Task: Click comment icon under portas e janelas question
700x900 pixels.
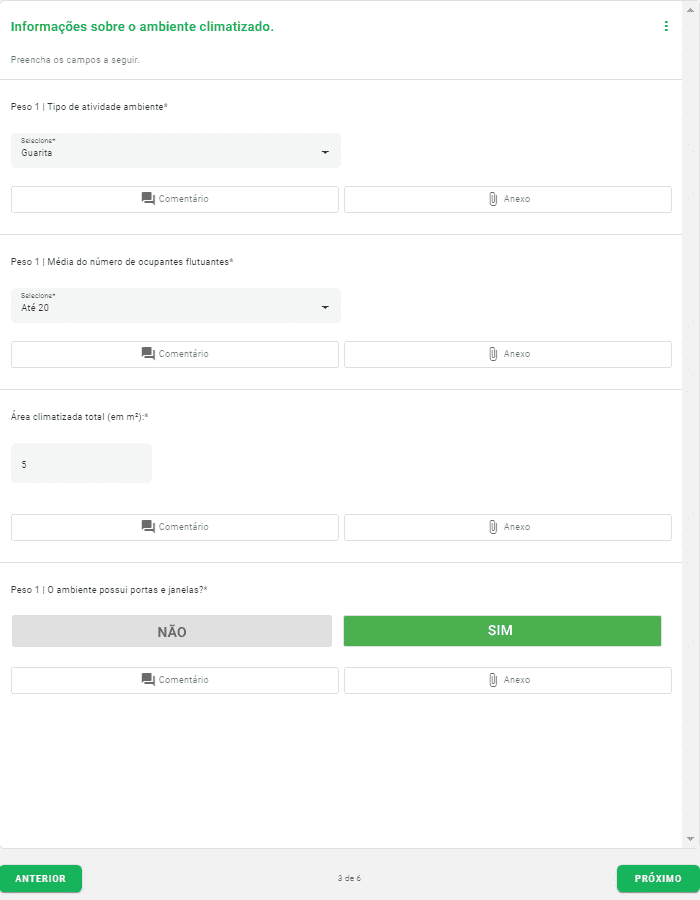Action: [x=148, y=680]
